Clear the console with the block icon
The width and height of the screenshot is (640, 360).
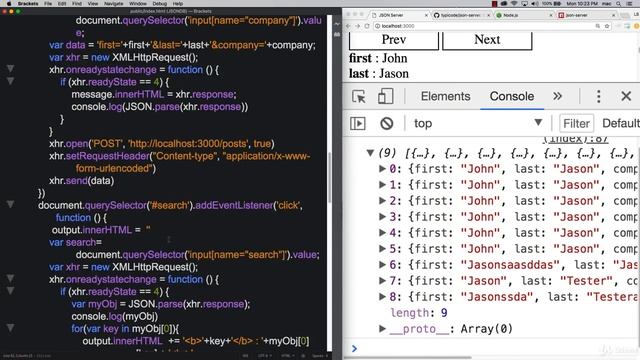(x=387, y=123)
